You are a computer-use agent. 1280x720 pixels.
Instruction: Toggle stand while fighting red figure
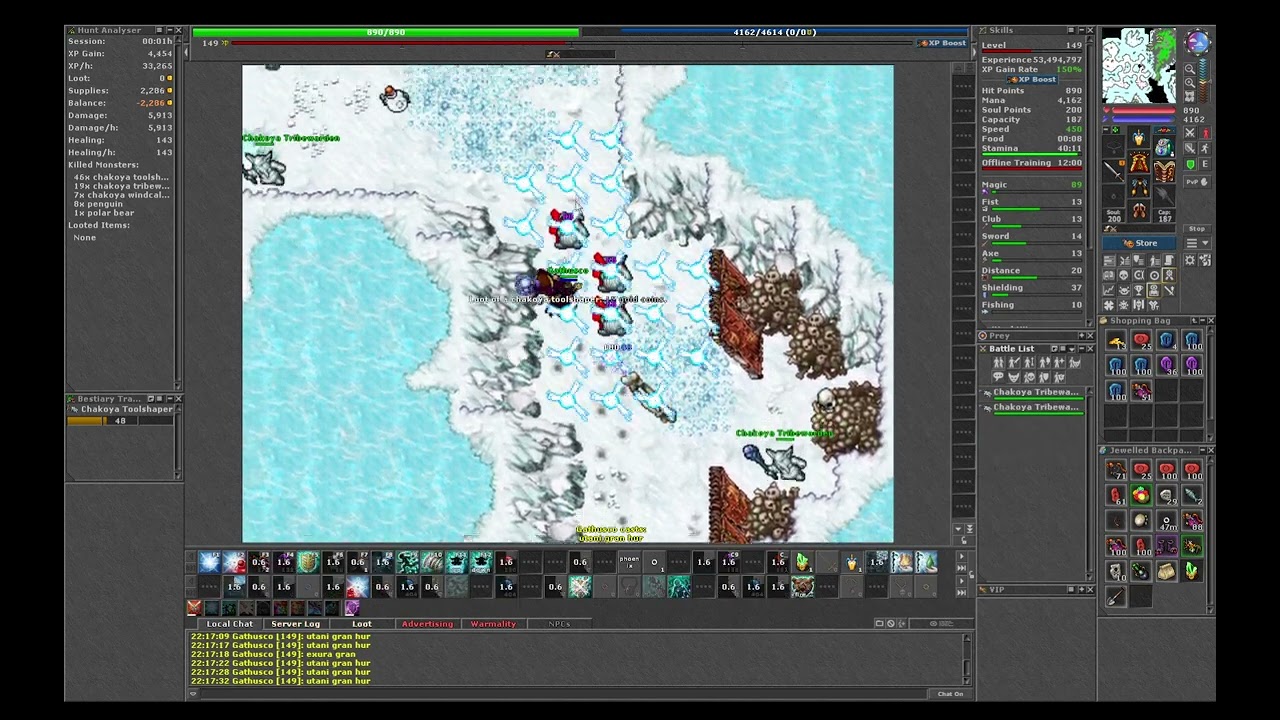coord(1205,132)
